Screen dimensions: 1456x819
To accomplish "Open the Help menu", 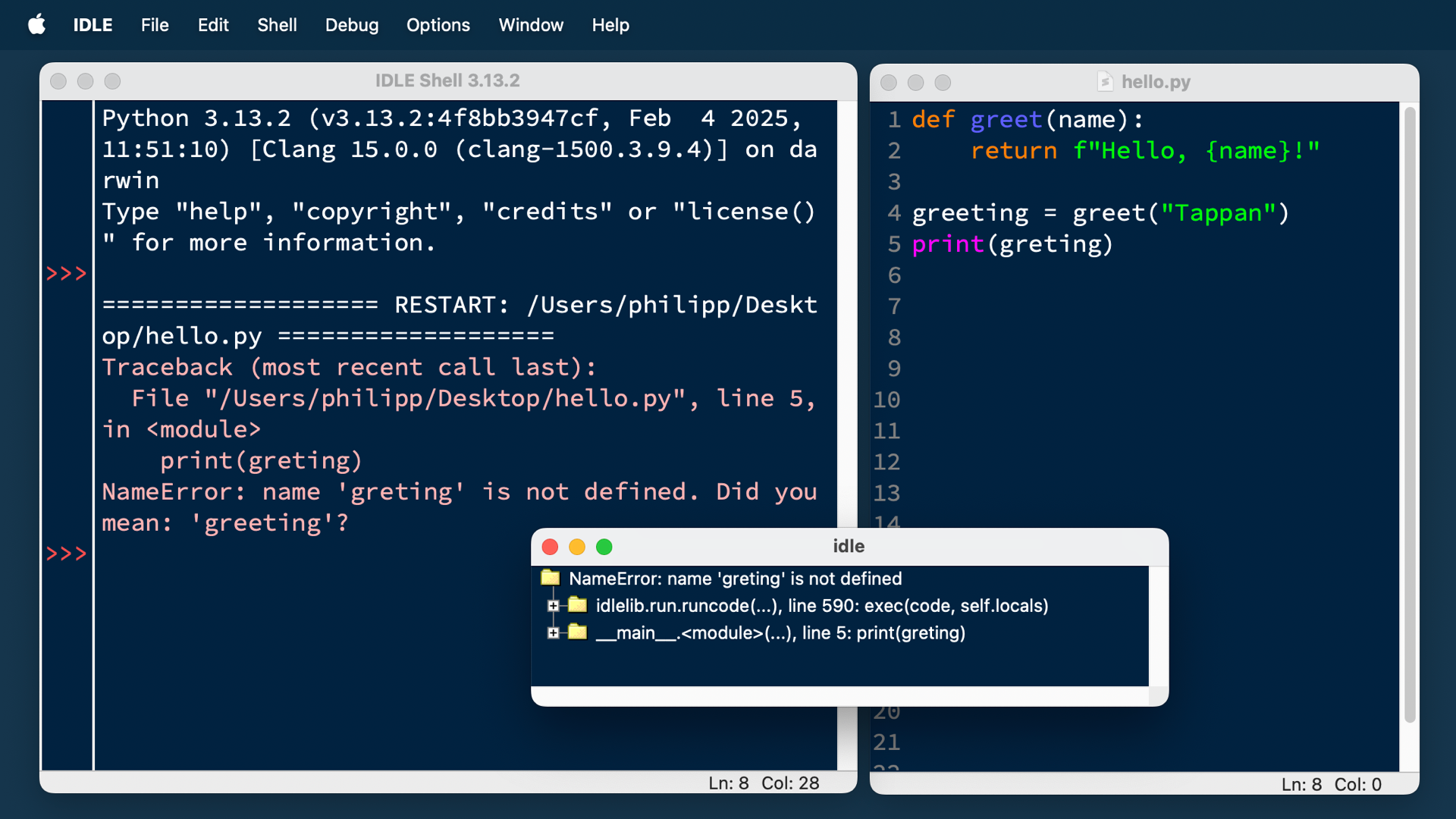I will pos(610,24).
